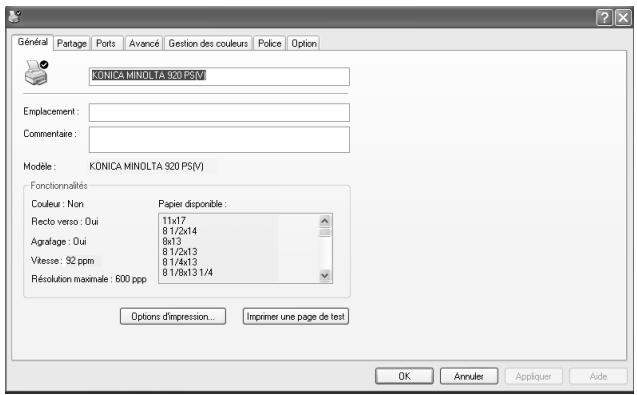Click the Emplacement input field
This screenshot has width=637, height=395.
click(x=219, y=112)
